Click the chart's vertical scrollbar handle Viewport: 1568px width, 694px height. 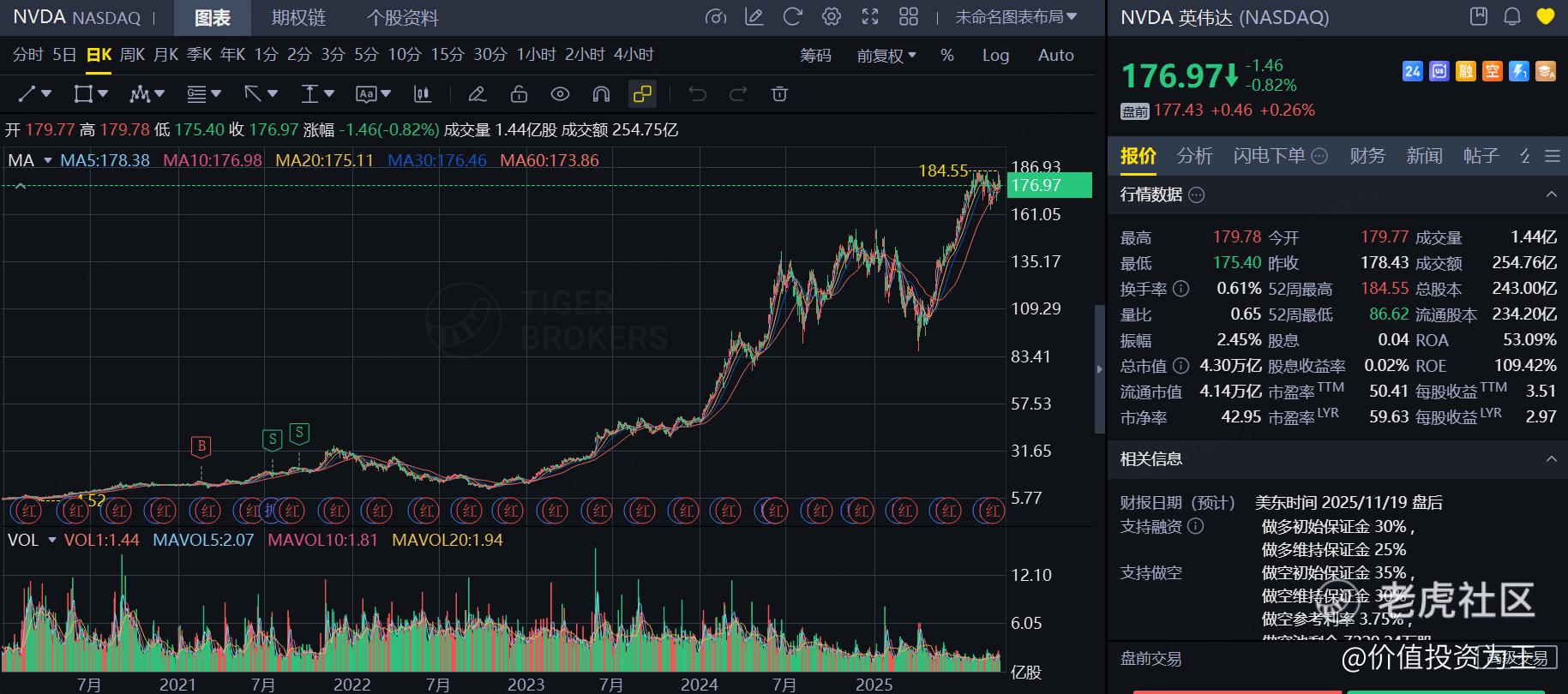[1100, 368]
